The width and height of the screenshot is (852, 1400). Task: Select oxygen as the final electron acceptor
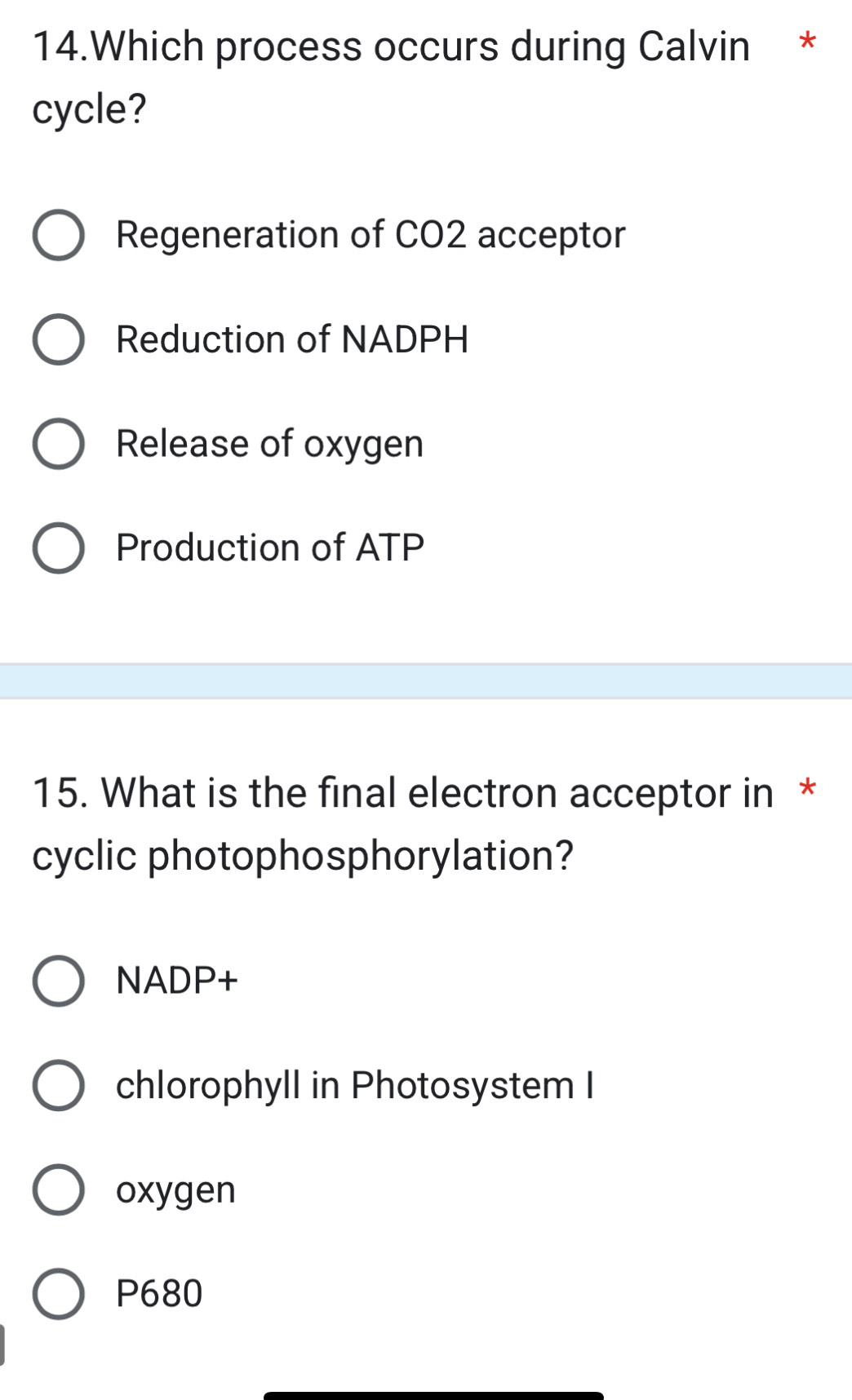(x=59, y=1190)
